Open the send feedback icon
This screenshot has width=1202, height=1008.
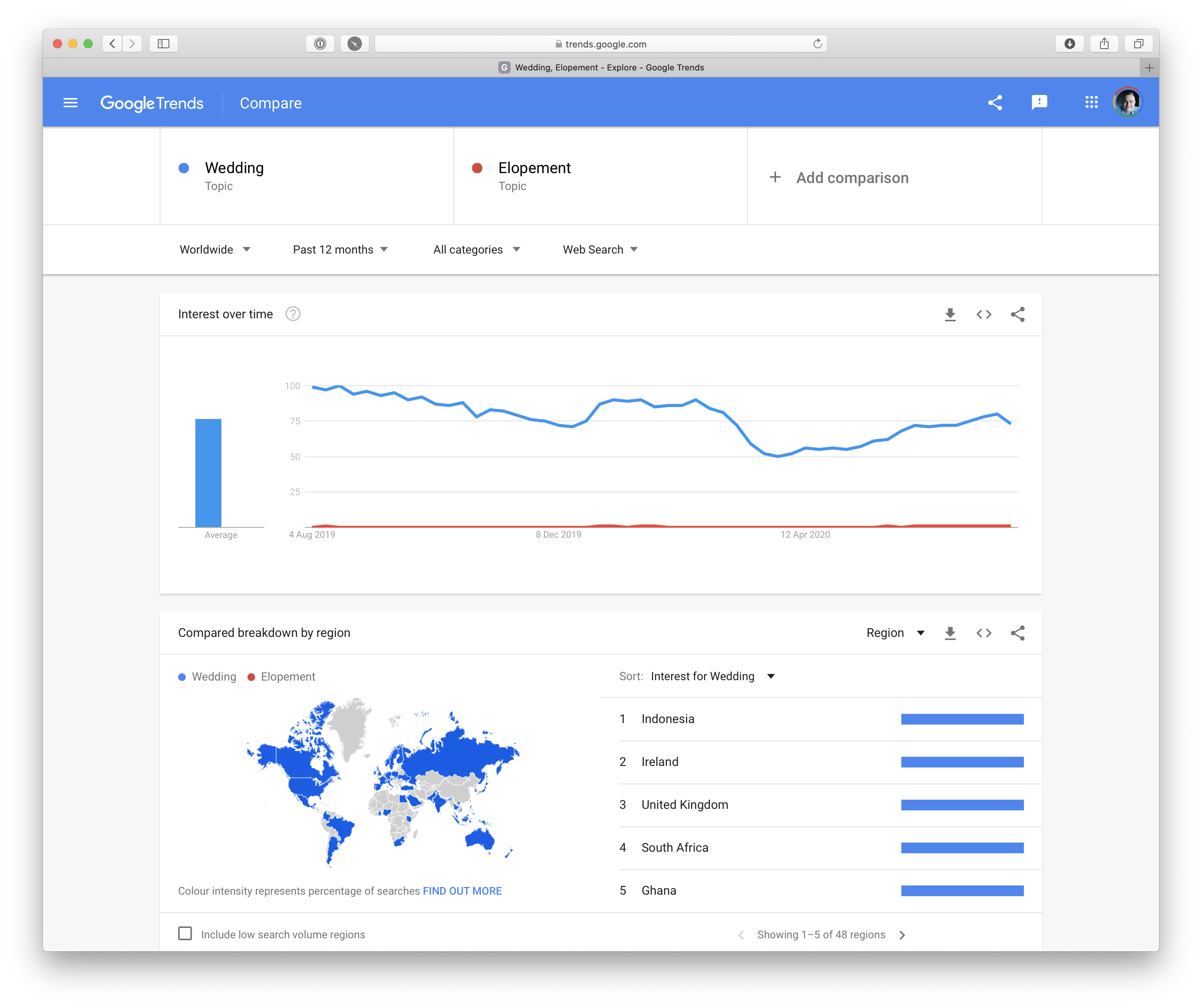click(x=1039, y=103)
